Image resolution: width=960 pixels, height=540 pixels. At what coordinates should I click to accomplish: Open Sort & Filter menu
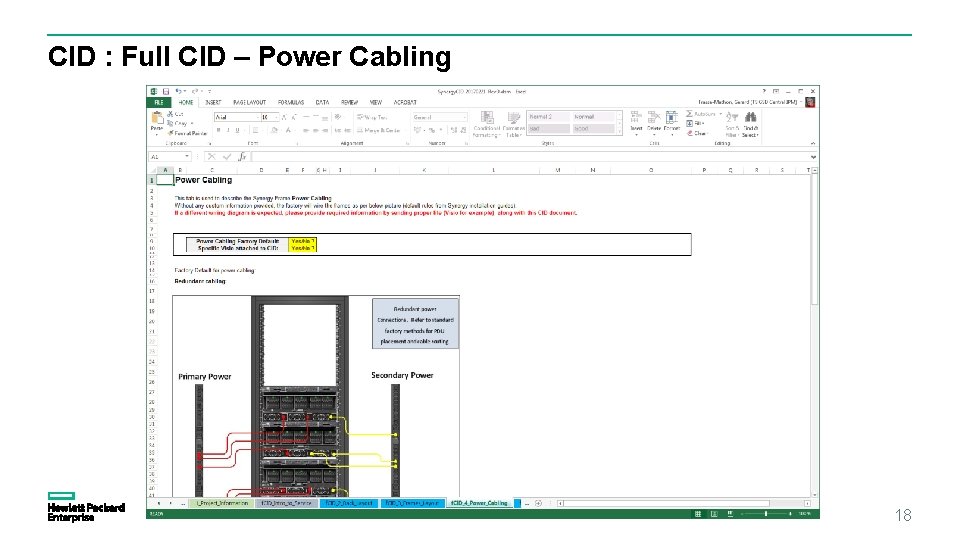click(732, 124)
